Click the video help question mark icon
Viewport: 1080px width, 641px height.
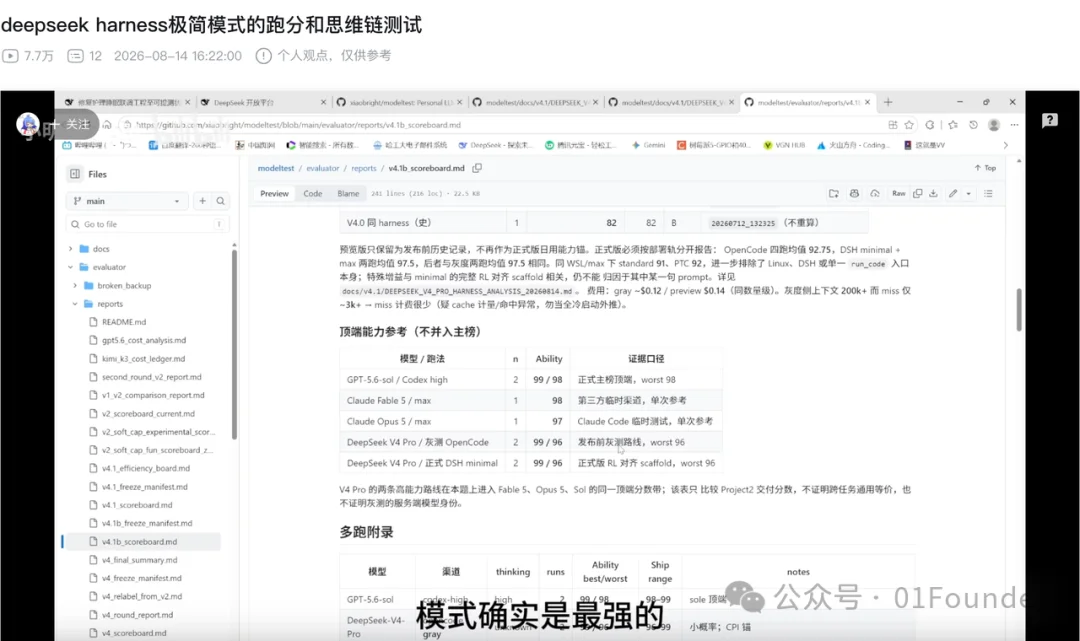click(x=1050, y=120)
